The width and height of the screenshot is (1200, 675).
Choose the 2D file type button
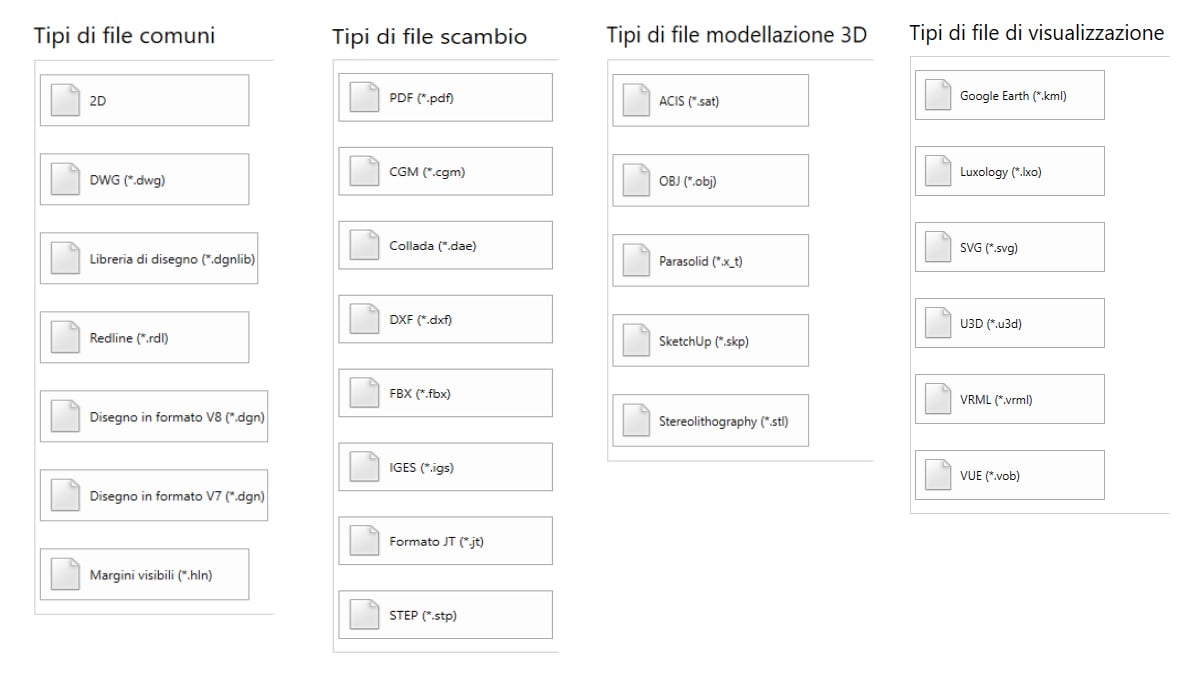[144, 100]
